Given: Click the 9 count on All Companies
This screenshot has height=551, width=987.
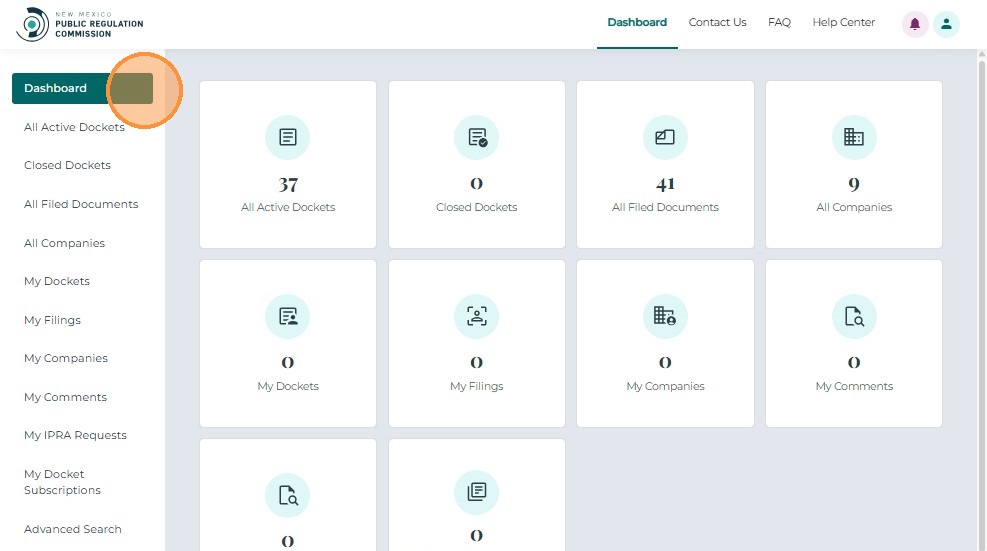Looking at the screenshot, I should pos(854,185).
